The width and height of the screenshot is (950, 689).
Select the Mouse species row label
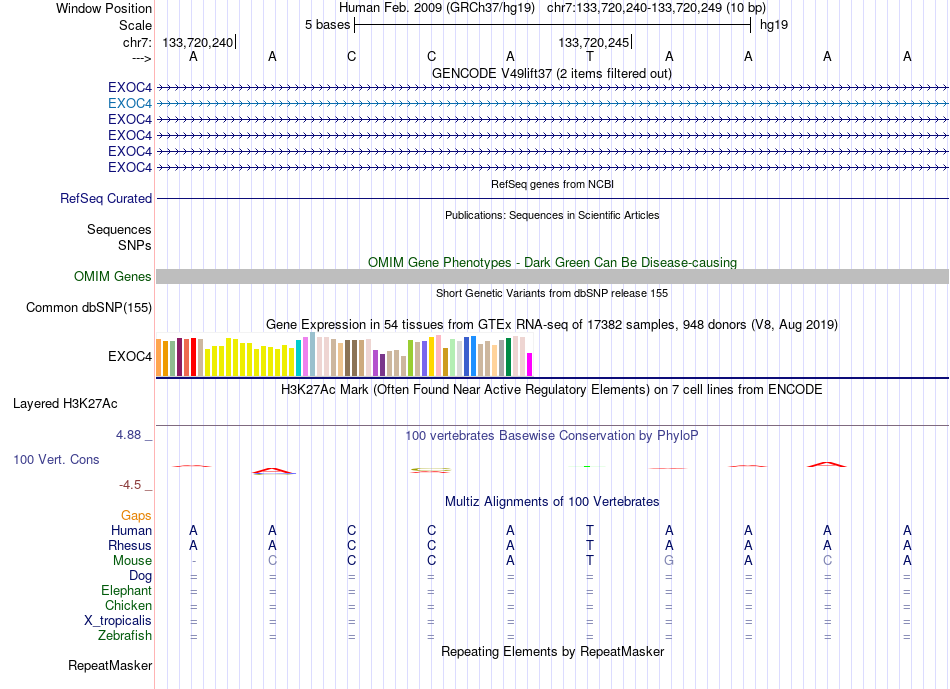pos(132,561)
